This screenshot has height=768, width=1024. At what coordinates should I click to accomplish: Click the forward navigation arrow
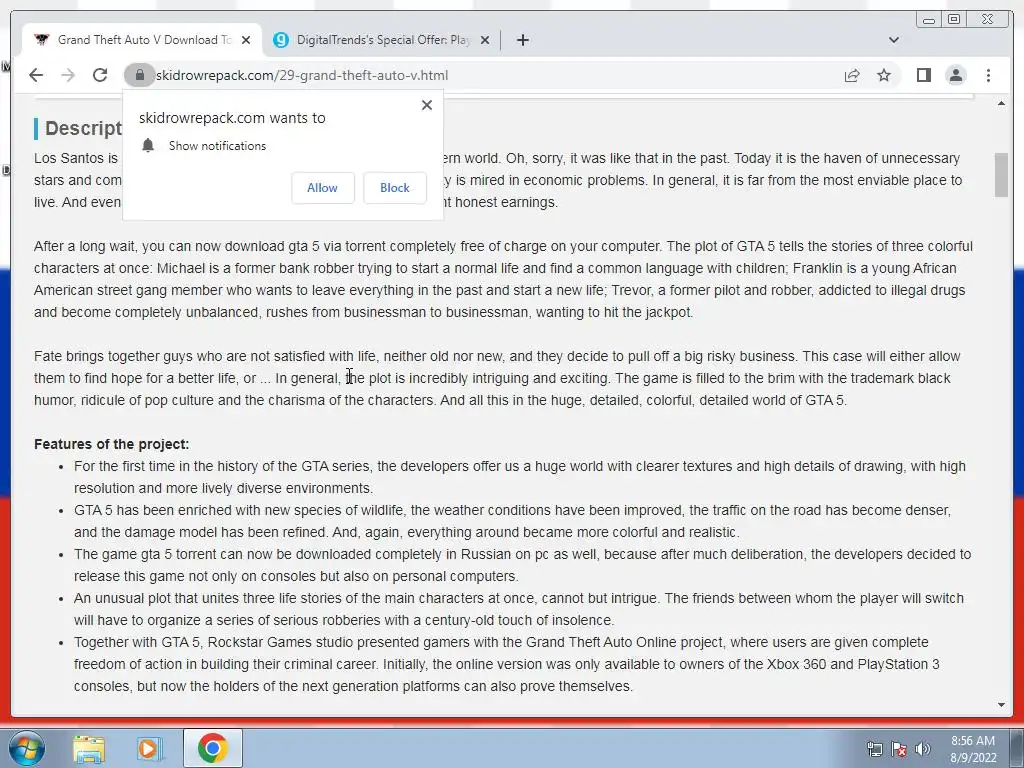click(68, 75)
